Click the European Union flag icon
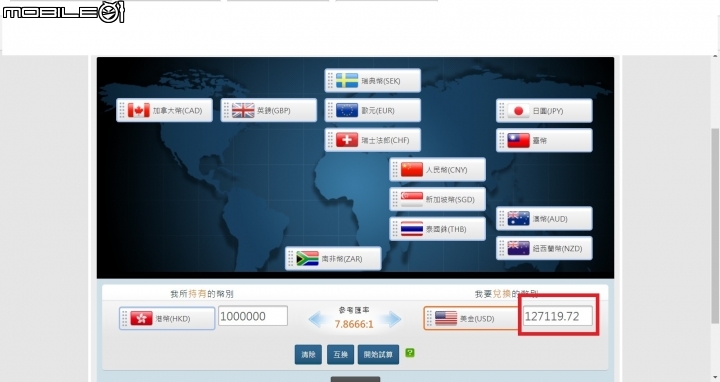This screenshot has height=382, width=720. click(x=347, y=110)
